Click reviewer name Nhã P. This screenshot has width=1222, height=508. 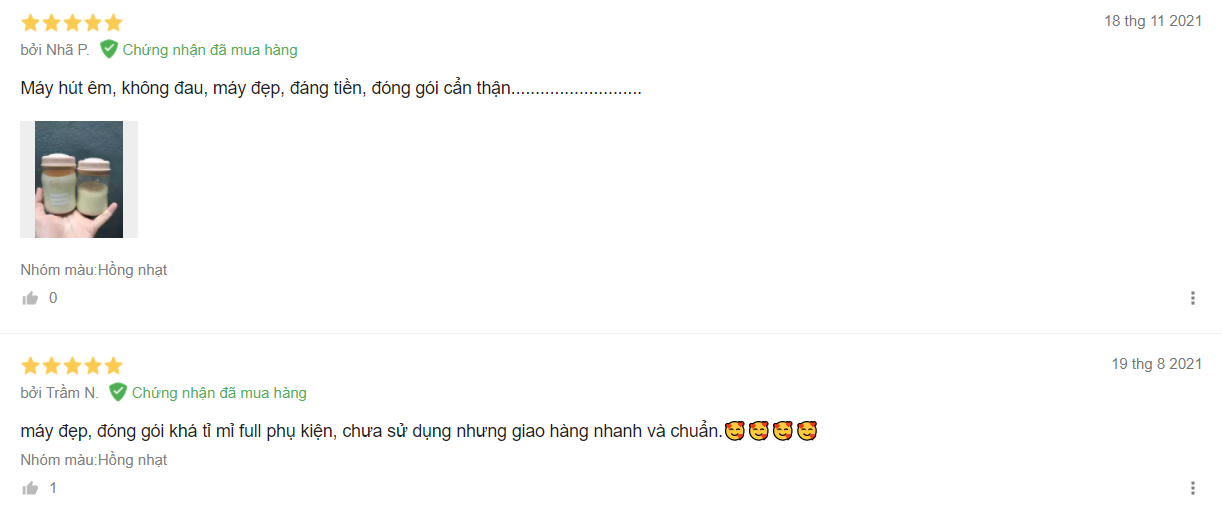point(68,50)
